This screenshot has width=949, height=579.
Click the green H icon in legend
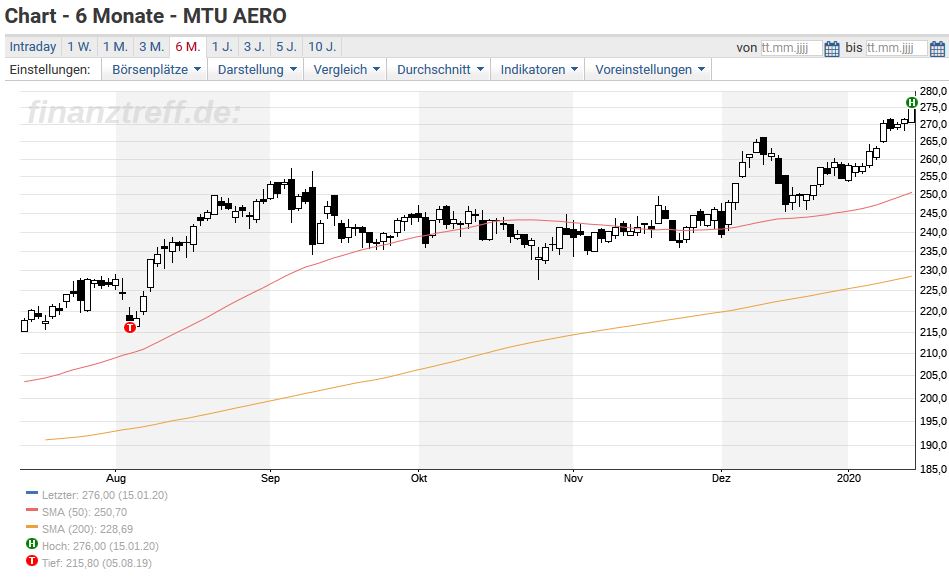click(x=32, y=544)
